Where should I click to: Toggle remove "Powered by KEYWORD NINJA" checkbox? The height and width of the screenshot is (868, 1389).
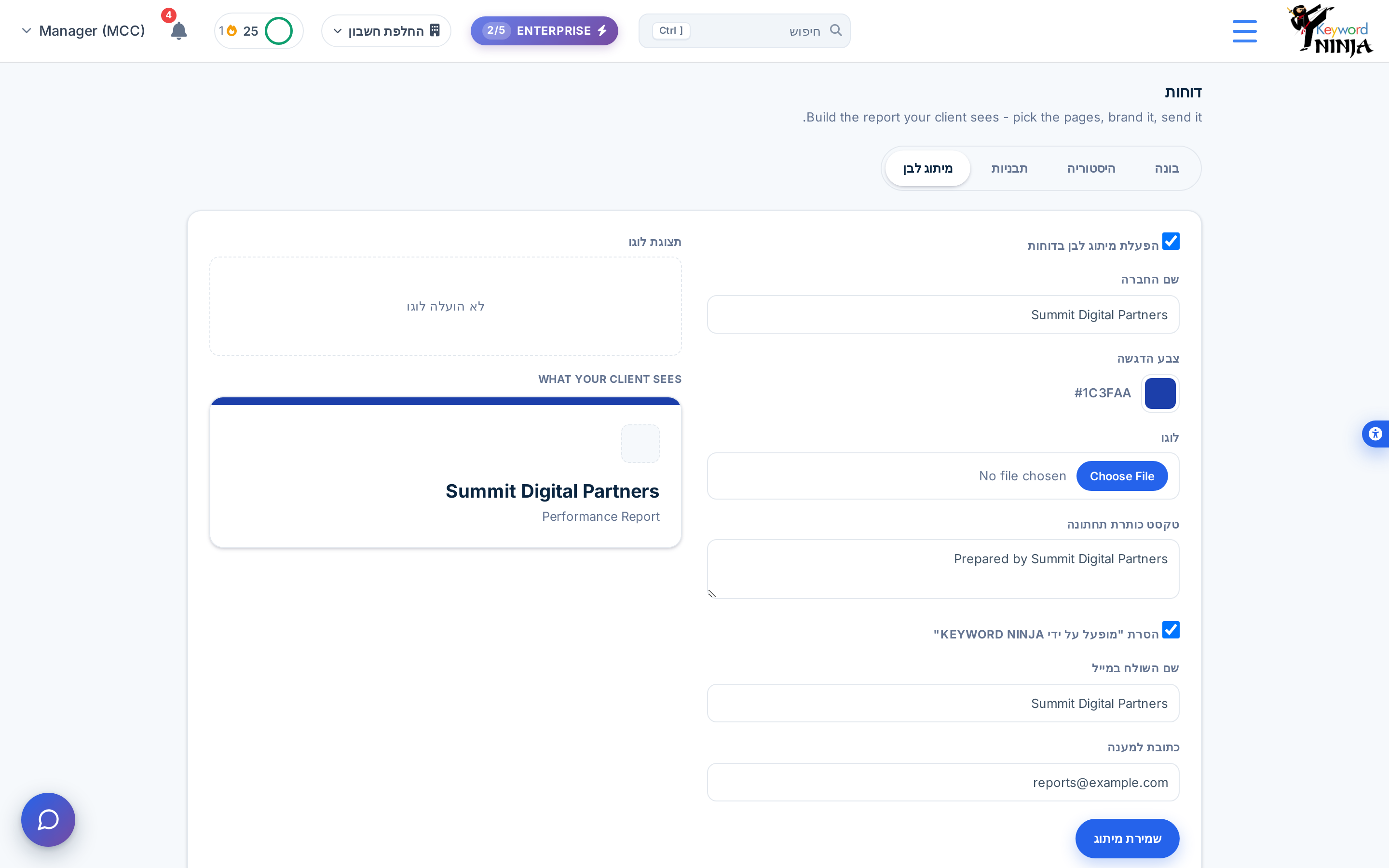[1171, 630]
